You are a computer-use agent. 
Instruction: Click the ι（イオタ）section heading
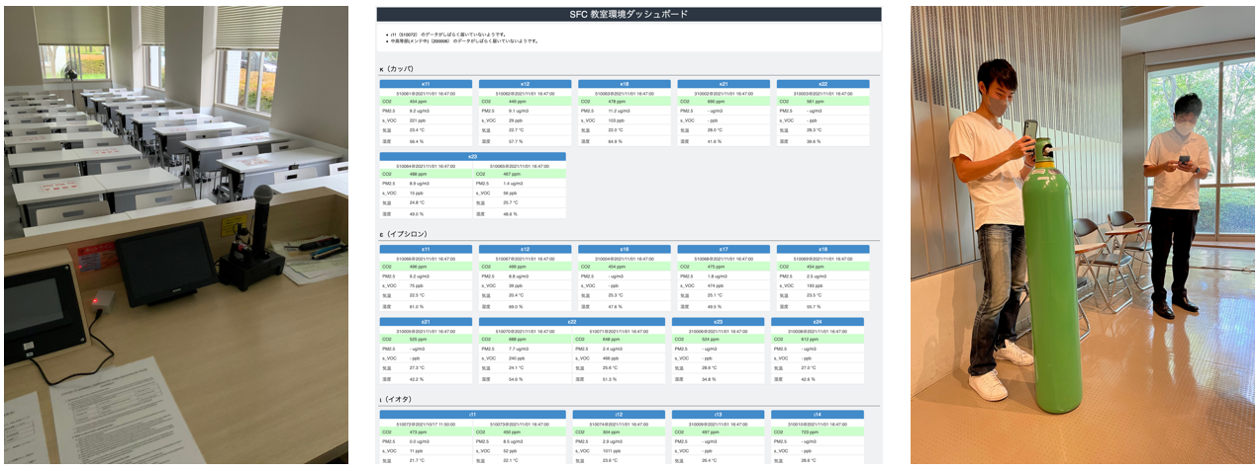pos(397,399)
